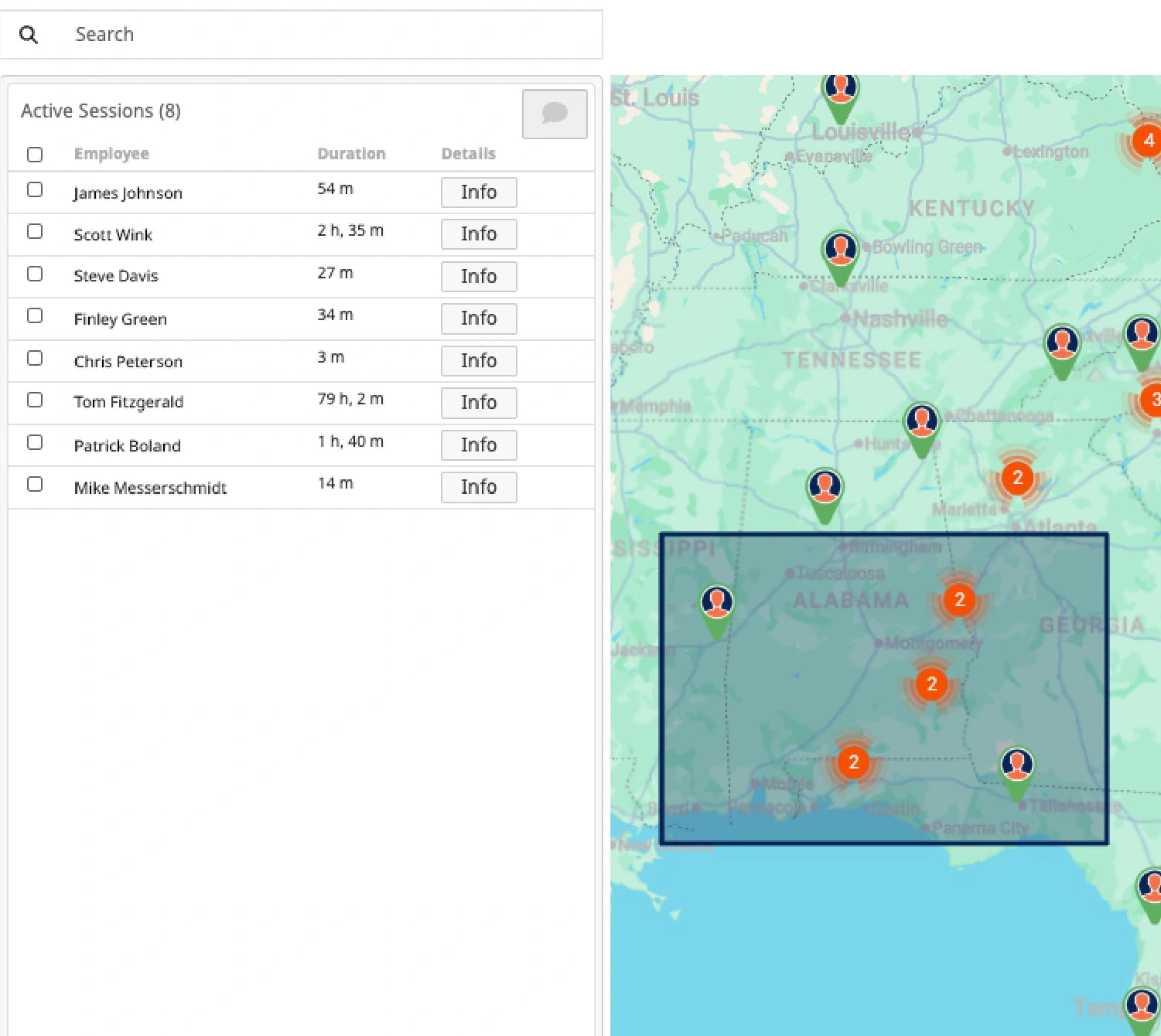
Task: Tick Finley Green's checkbox
Action: pyautogui.click(x=35, y=315)
